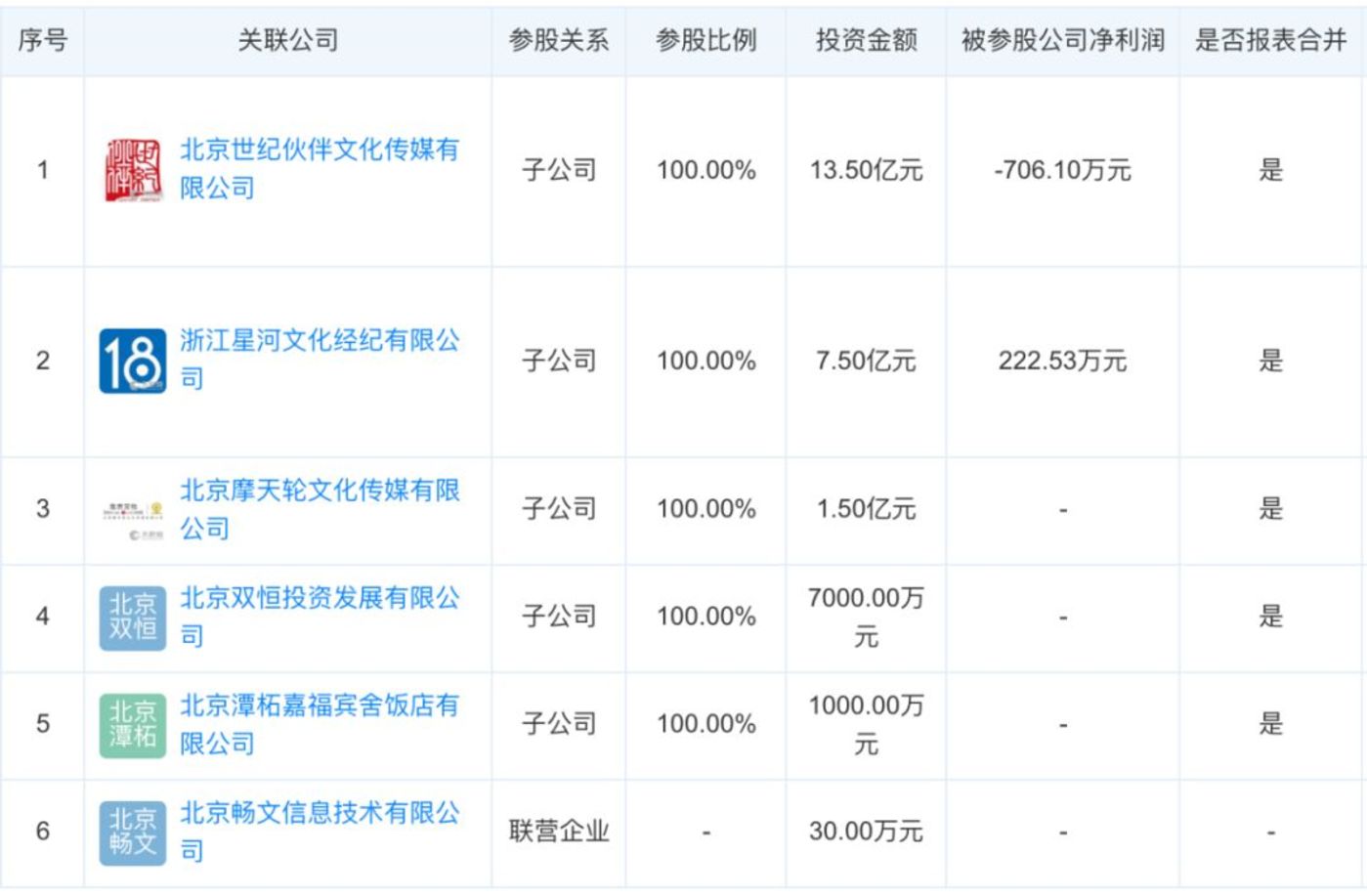Click the 联营企业 relationship cell
Screen dimensions: 1367x896
559,832
